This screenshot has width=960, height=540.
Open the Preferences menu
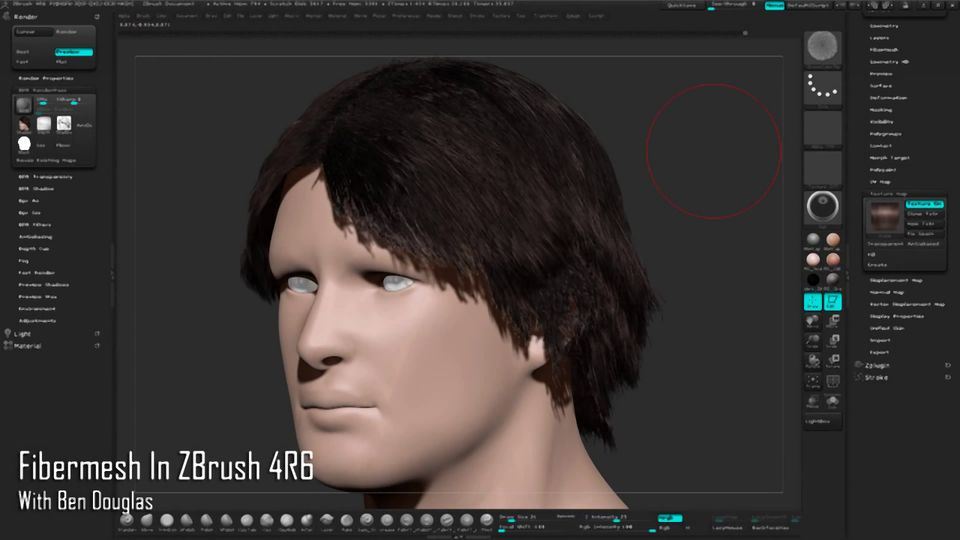(406, 16)
